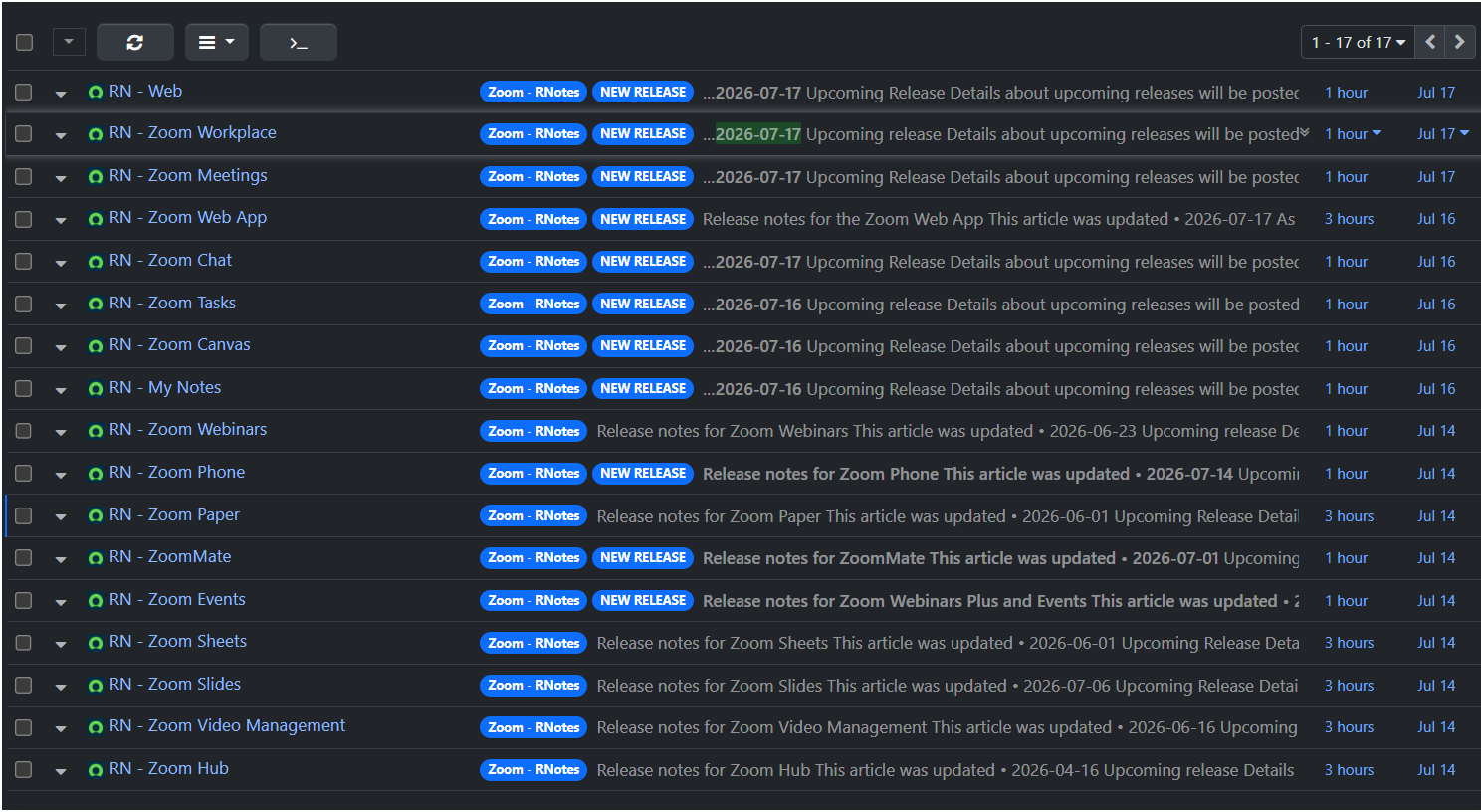Tick the select-all checkbox in the toolbar
Viewport: 1483px width, 812px height.
[x=25, y=42]
